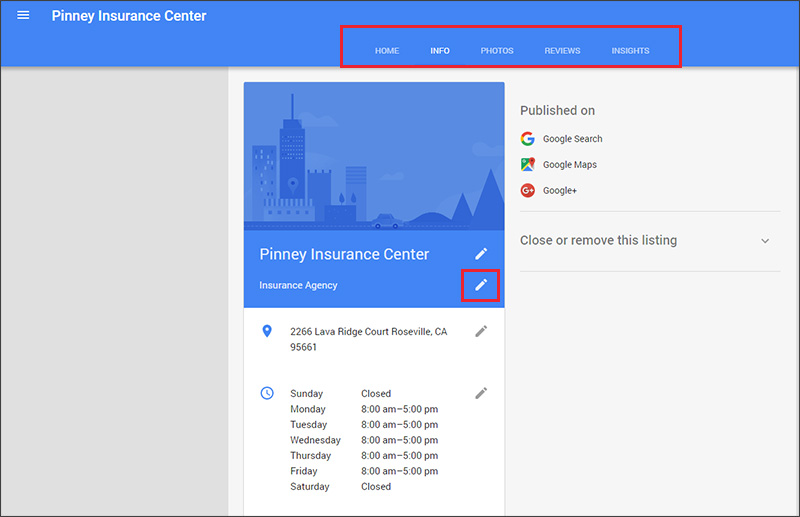Screen dimensions: 800x517
Task: Click the Pinney Insurance Center header title
Action: (x=129, y=16)
